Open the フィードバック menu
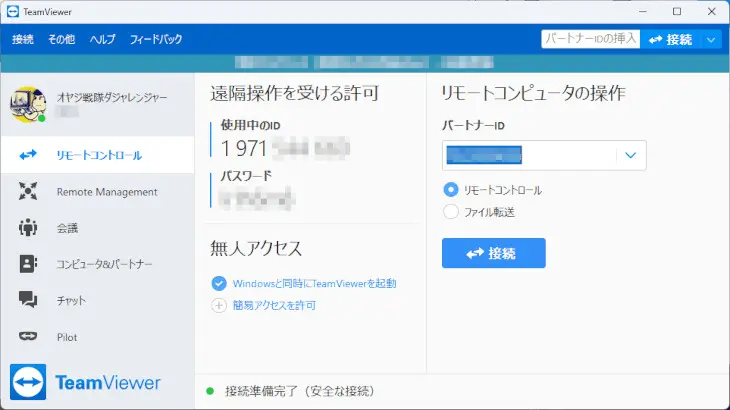The image size is (730, 410). (156, 39)
